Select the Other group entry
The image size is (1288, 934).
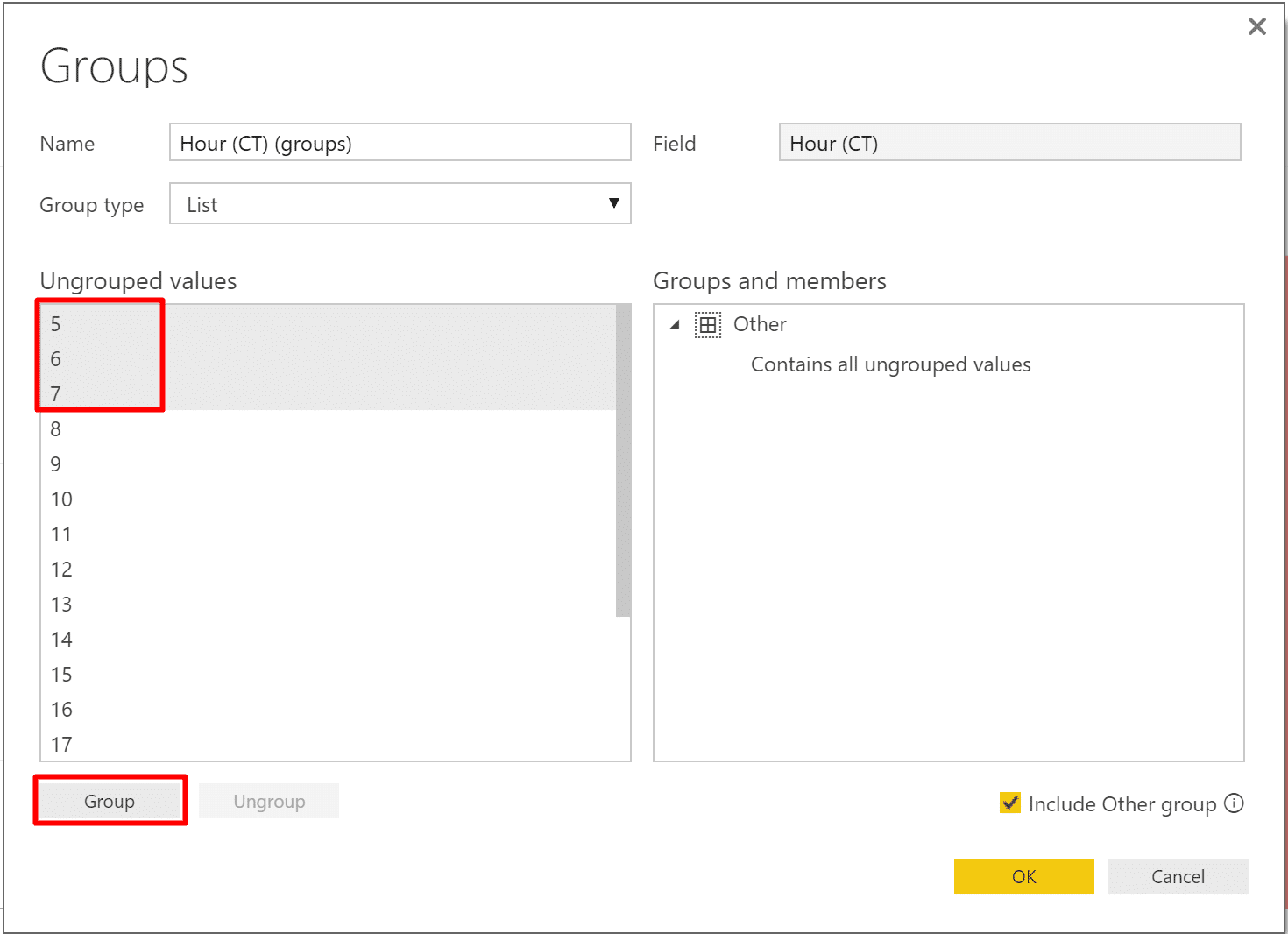(x=760, y=324)
